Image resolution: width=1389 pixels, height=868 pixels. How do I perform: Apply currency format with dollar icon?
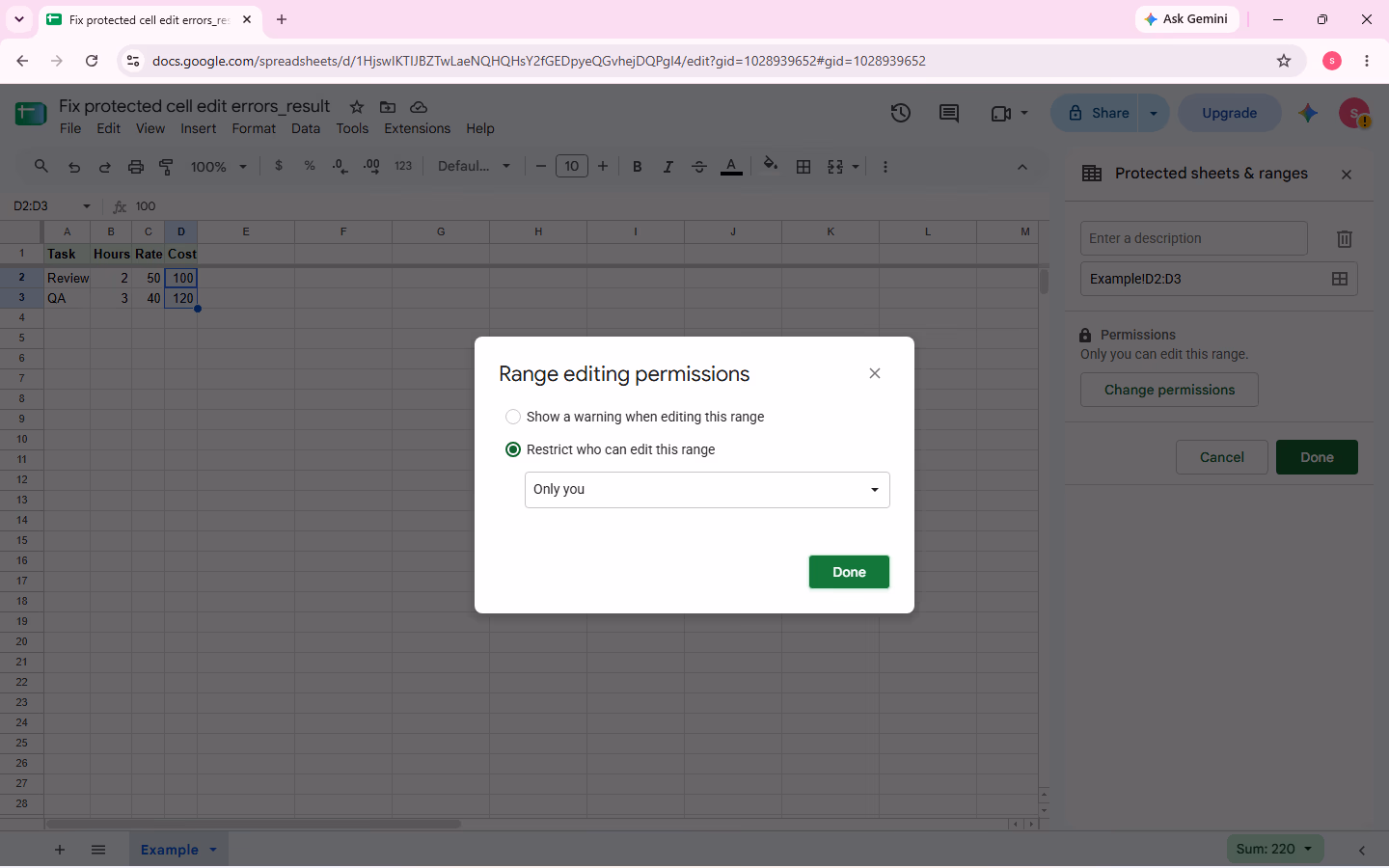279,166
